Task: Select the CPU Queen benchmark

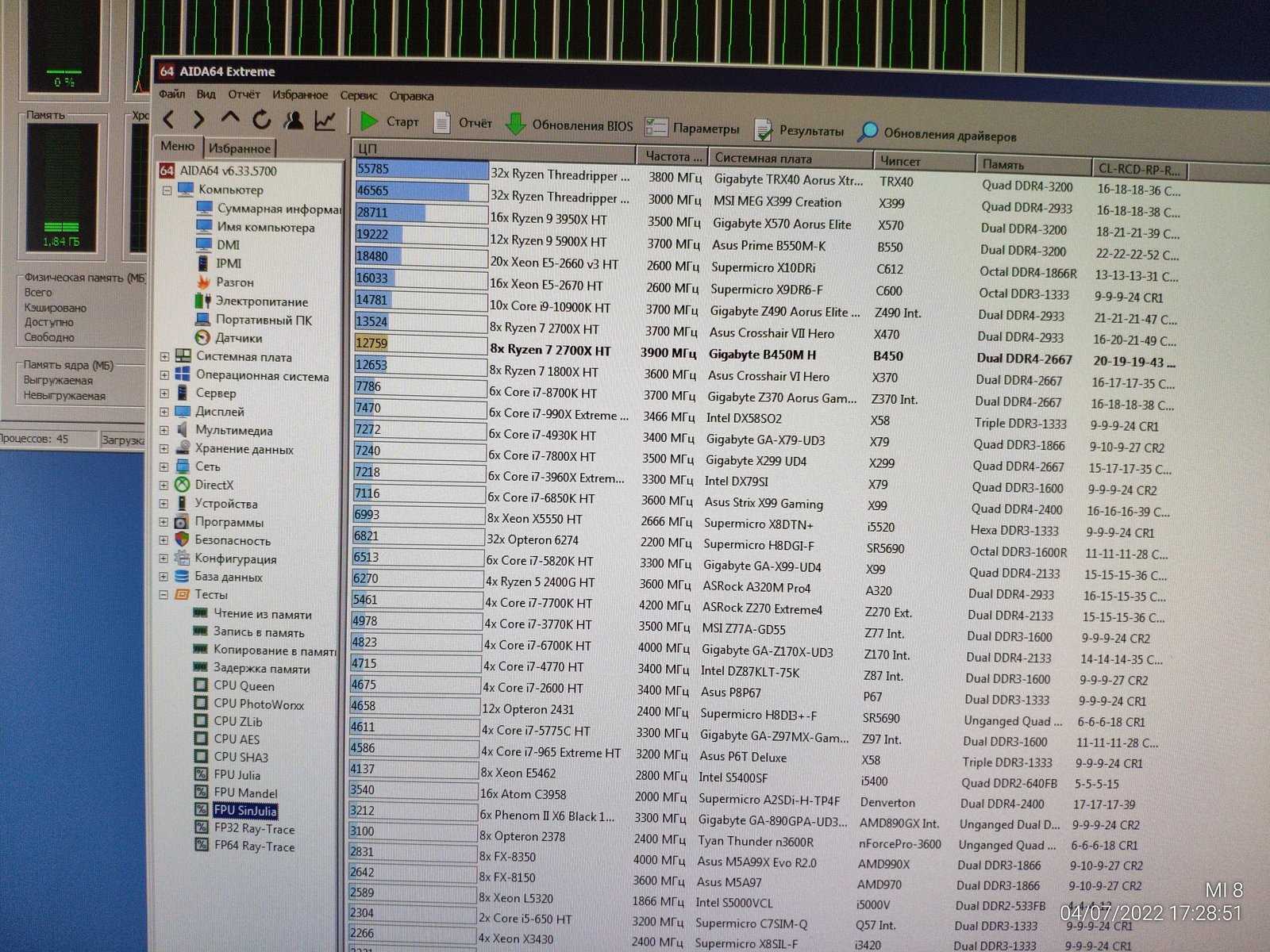Action: pyautogui.click(x=234, y=685)
